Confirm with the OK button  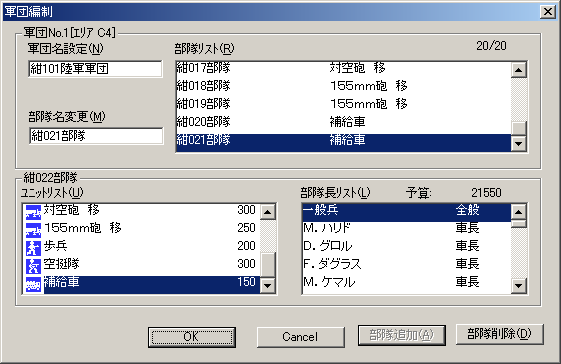[x=192, y=337]
